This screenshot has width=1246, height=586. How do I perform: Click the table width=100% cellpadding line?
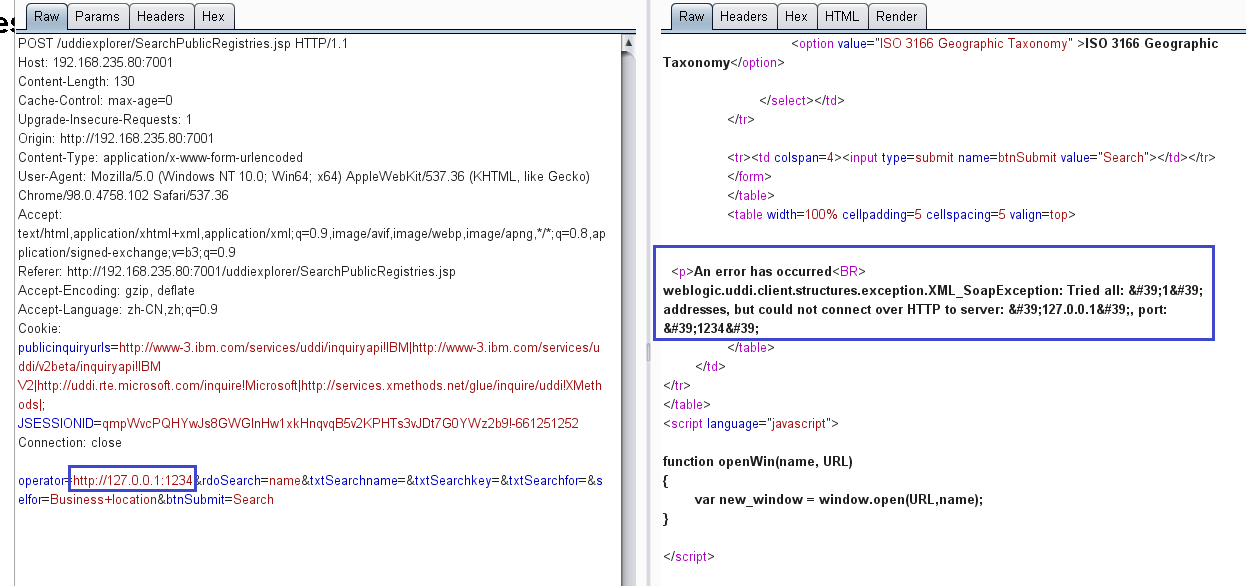coord(900,215)
